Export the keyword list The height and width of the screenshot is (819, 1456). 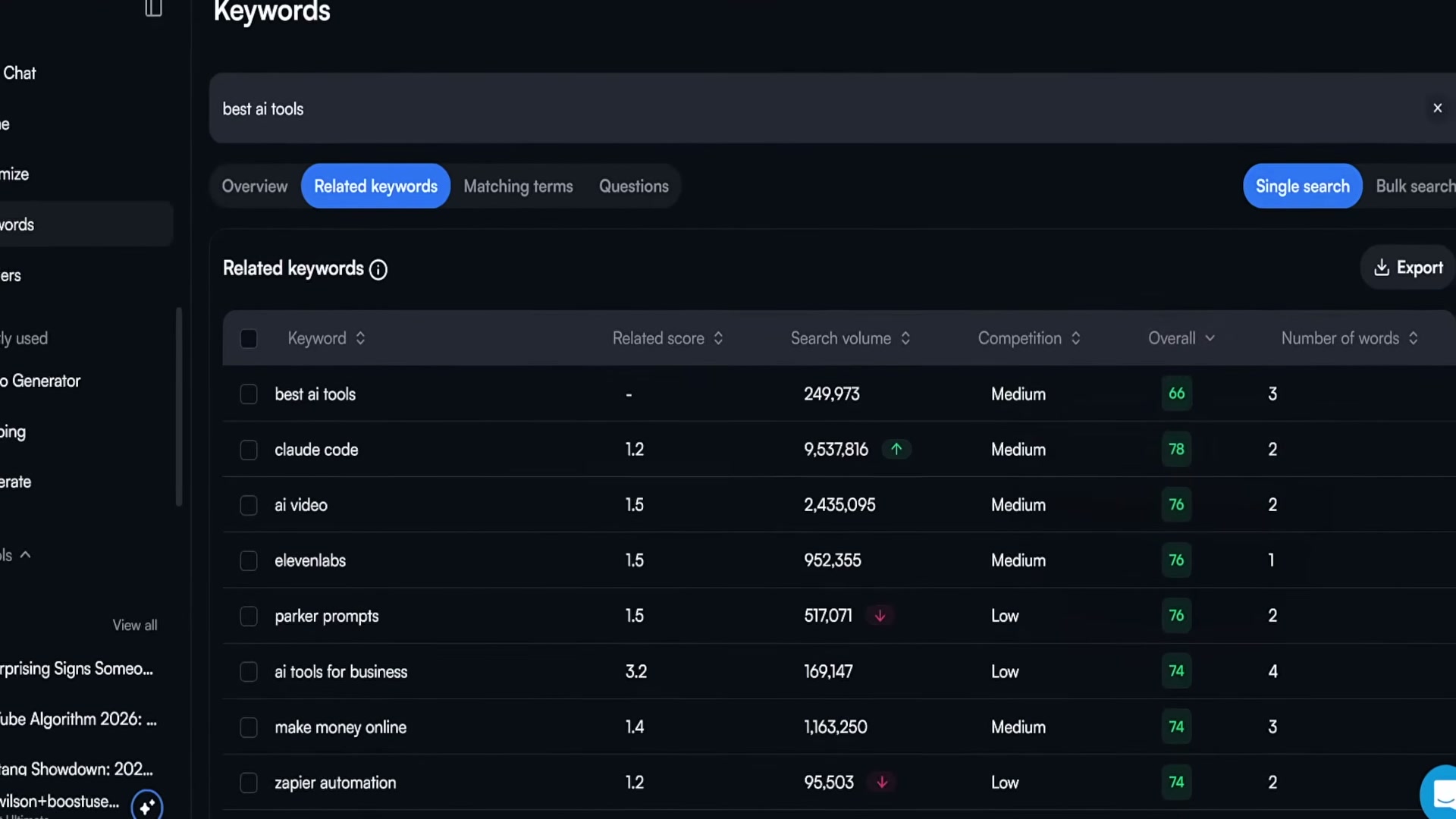click(1407, 267)
